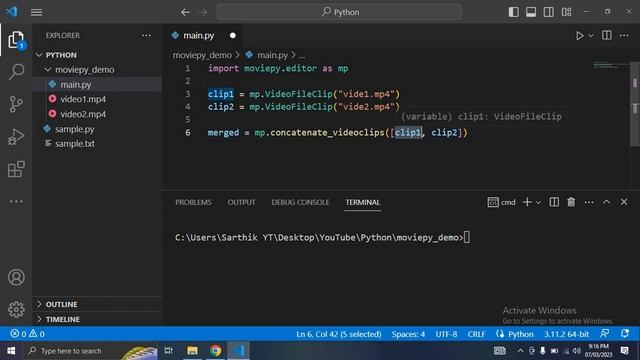Open Source Control view
Image resolution: width=640 pixels, height=360 pixels.
pos(16,104)
